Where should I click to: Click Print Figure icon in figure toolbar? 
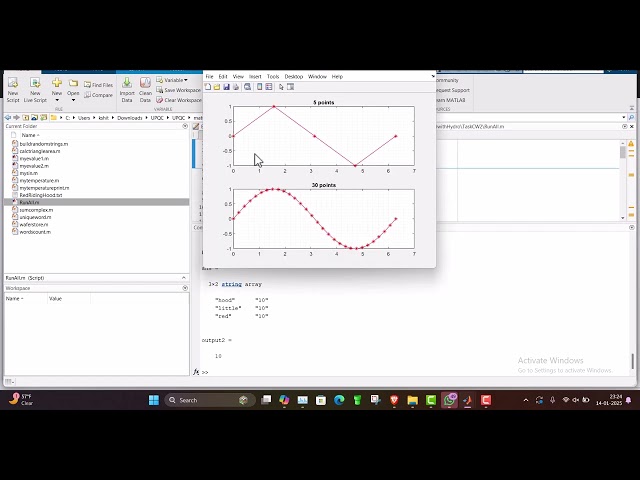(236, 87)
